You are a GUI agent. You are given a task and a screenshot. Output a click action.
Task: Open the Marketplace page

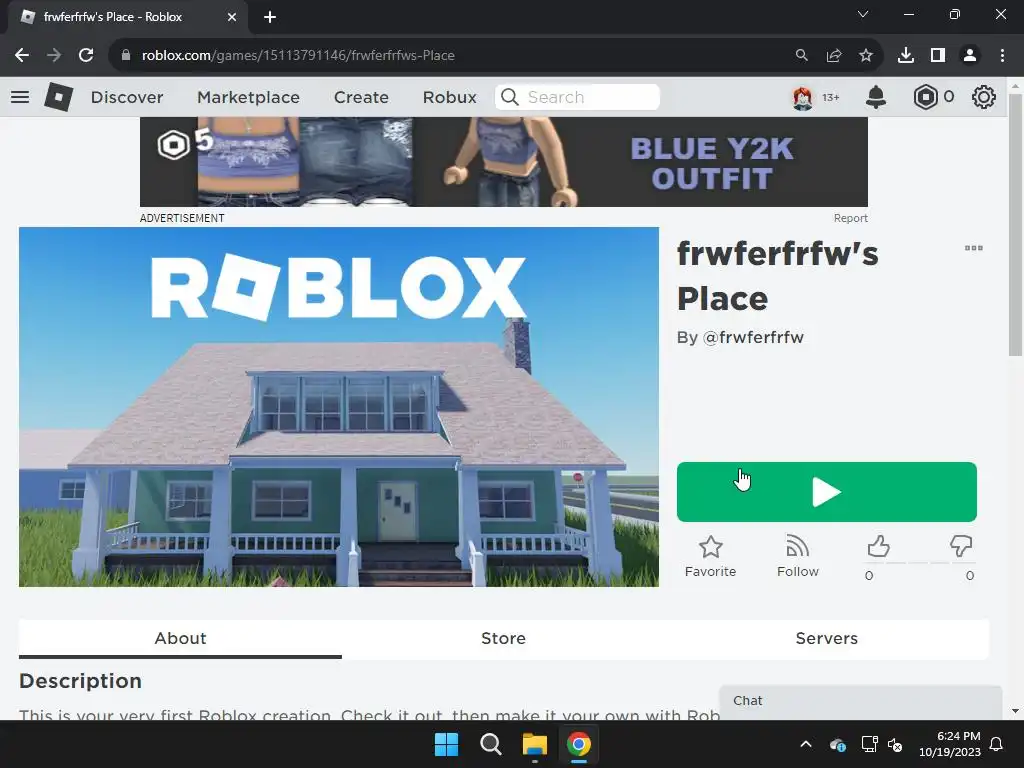(x=248, y=97)
